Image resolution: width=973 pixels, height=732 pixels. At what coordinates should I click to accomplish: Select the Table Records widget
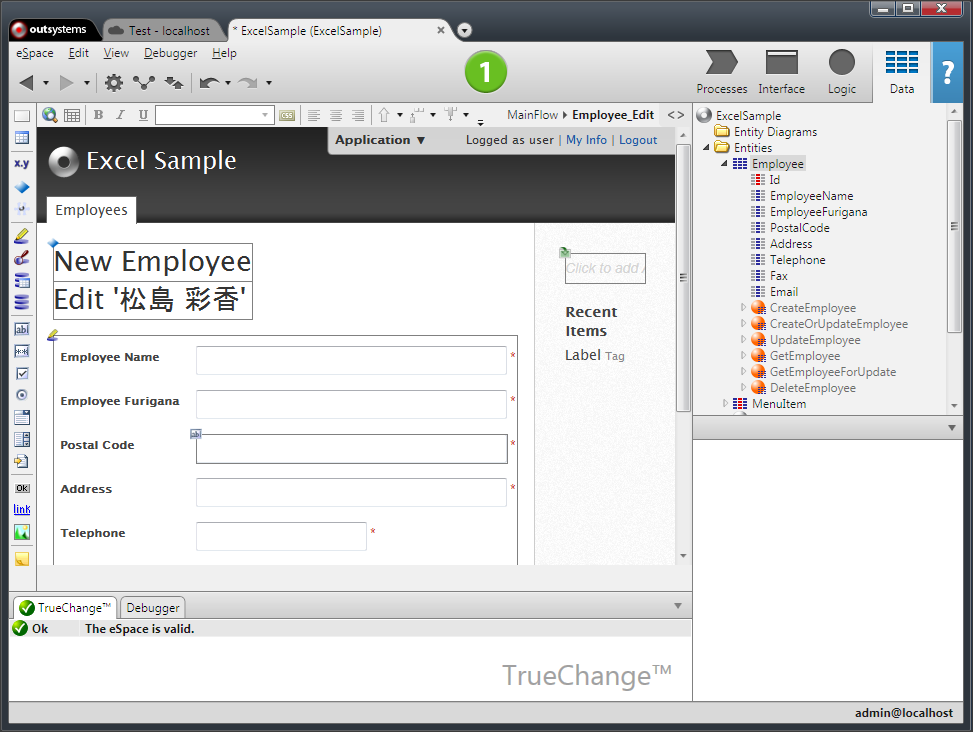pyautogui.click(x=22, y=280)
